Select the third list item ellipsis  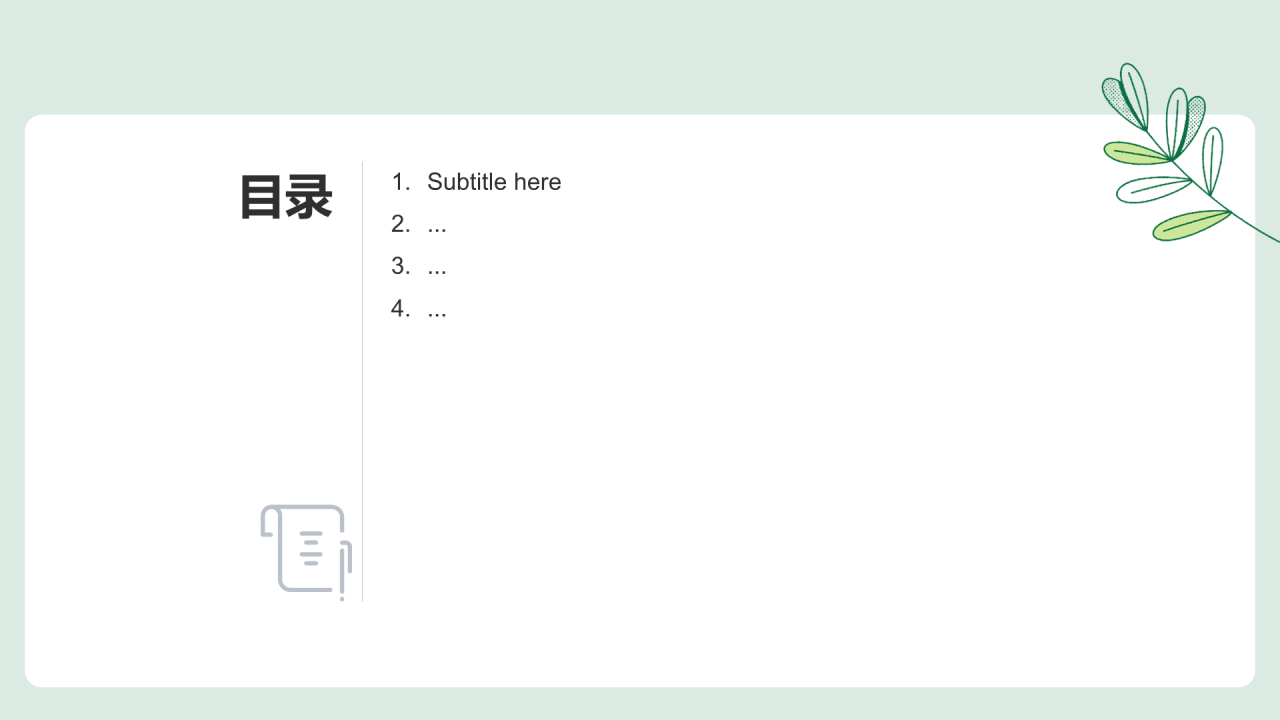[437, 268]
